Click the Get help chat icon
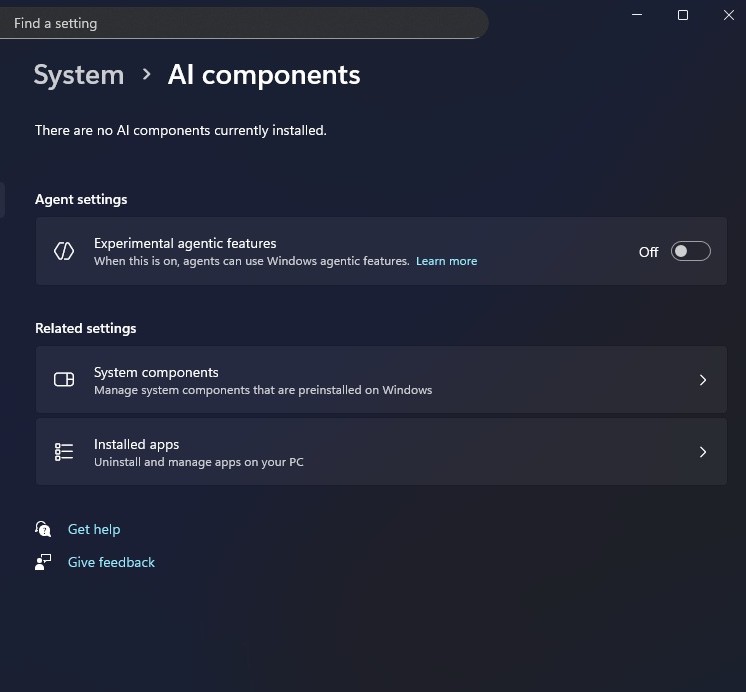The height and width of the screenshot is (692, 746). point(43,529)
